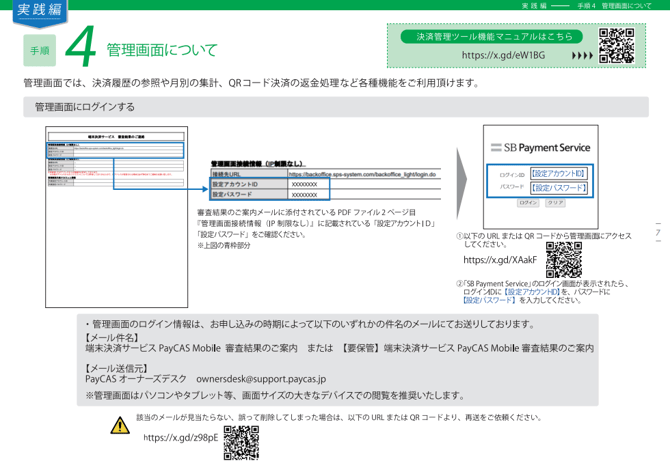
Task: Click the ログインID input field
Action: (x=558, y=173)
